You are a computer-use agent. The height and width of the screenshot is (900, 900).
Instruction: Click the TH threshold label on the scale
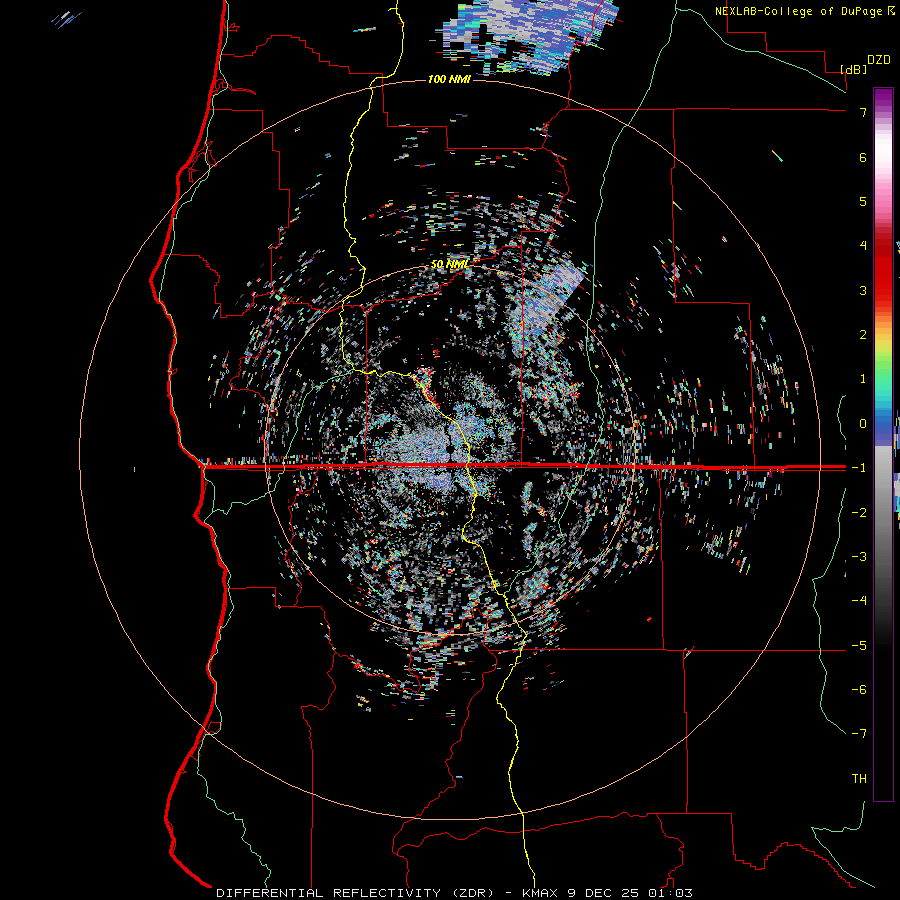point(859,779)
